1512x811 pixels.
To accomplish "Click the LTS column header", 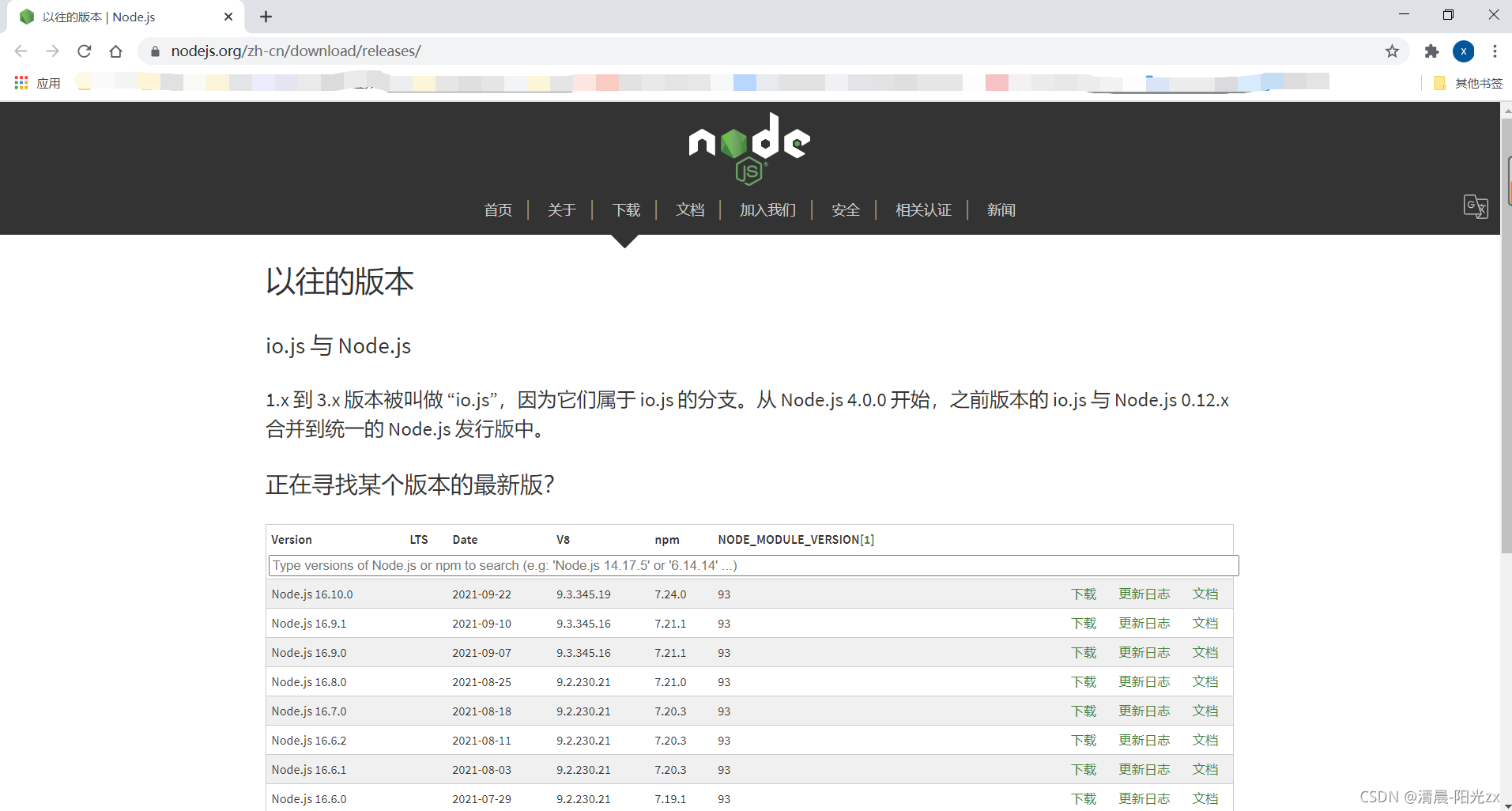I will click(419, 540).
